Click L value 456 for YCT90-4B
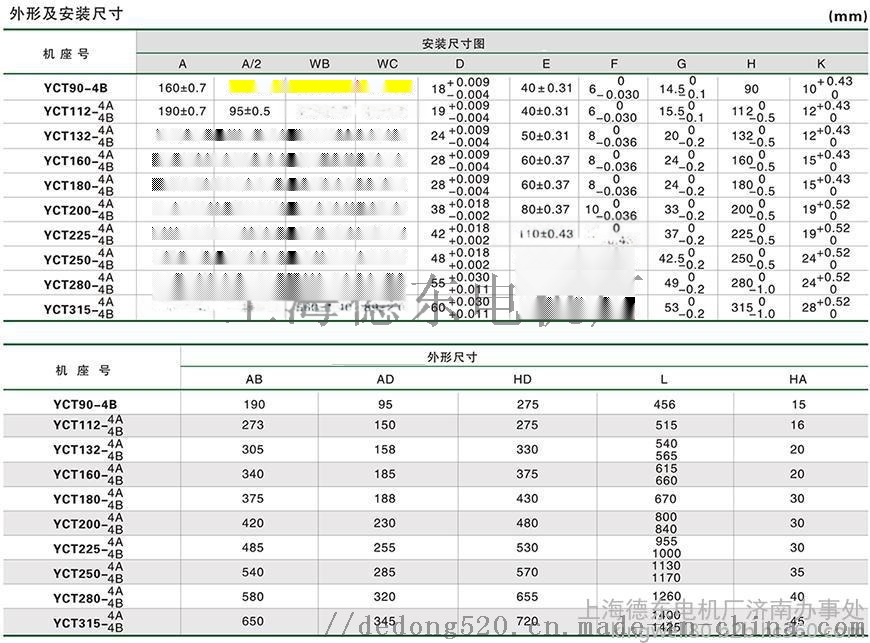 pos(665,404)
